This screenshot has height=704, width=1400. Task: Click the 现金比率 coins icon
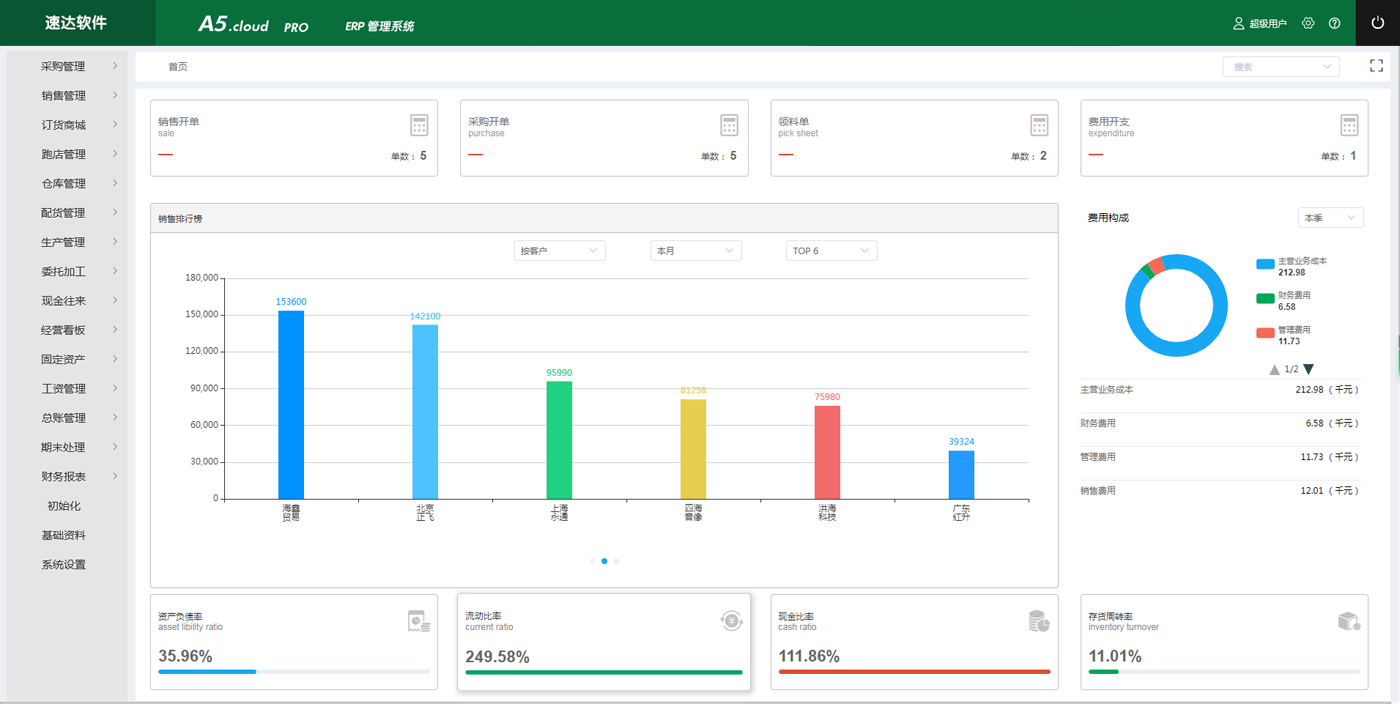tap(1039, 621)
